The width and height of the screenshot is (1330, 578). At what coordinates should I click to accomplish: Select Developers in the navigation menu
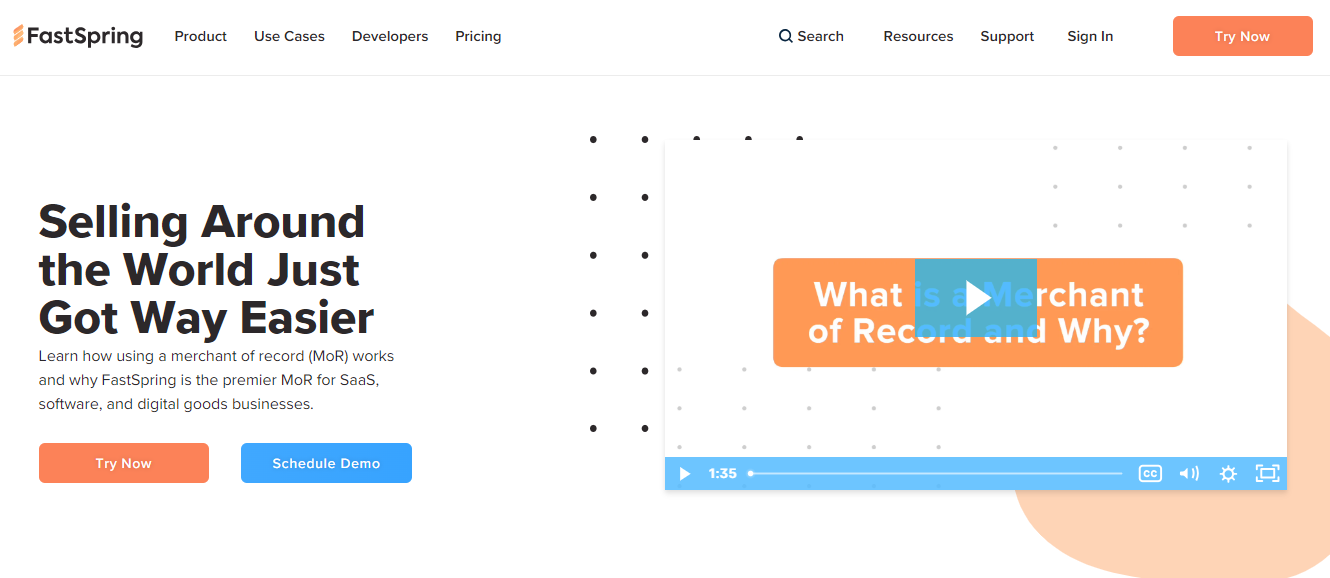click(389, 36)
